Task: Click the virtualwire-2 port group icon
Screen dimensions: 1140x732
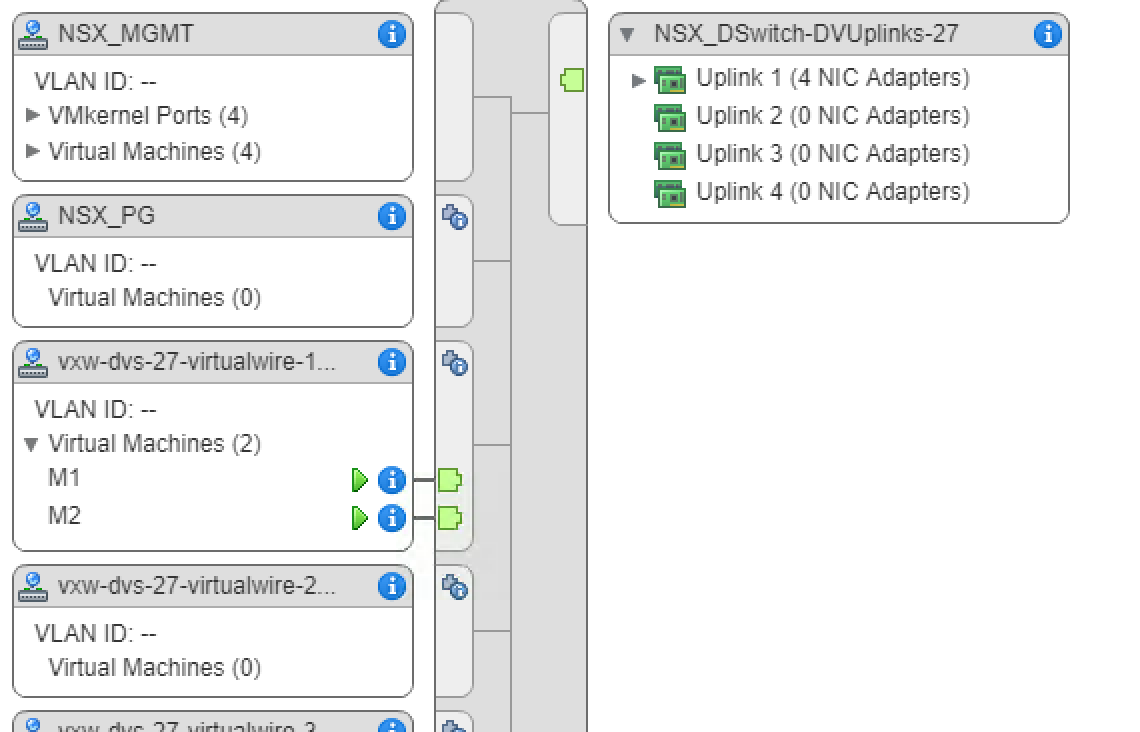Action: point(33,587)
